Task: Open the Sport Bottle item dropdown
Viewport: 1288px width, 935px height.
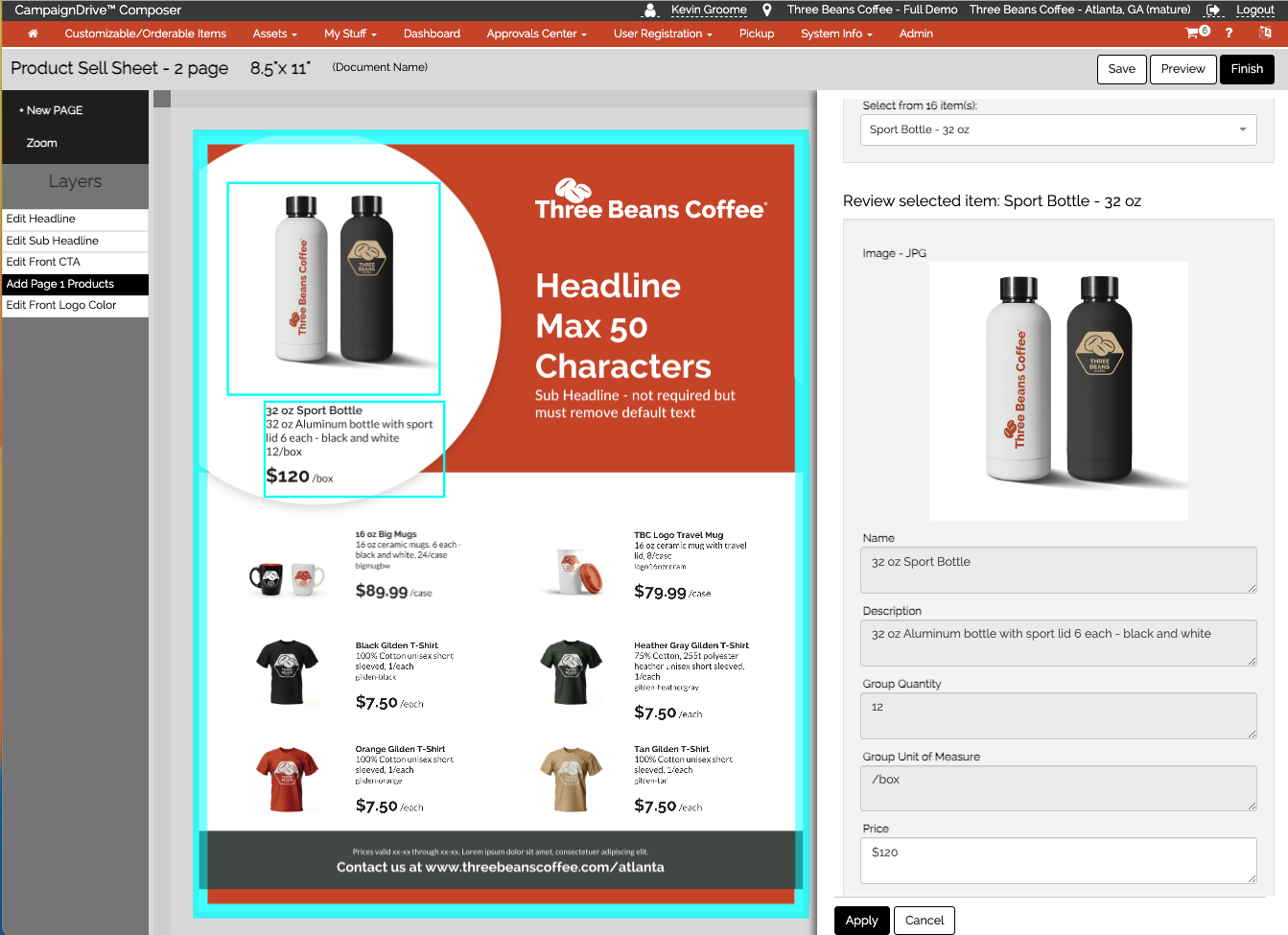Action: coord(1058,129)
